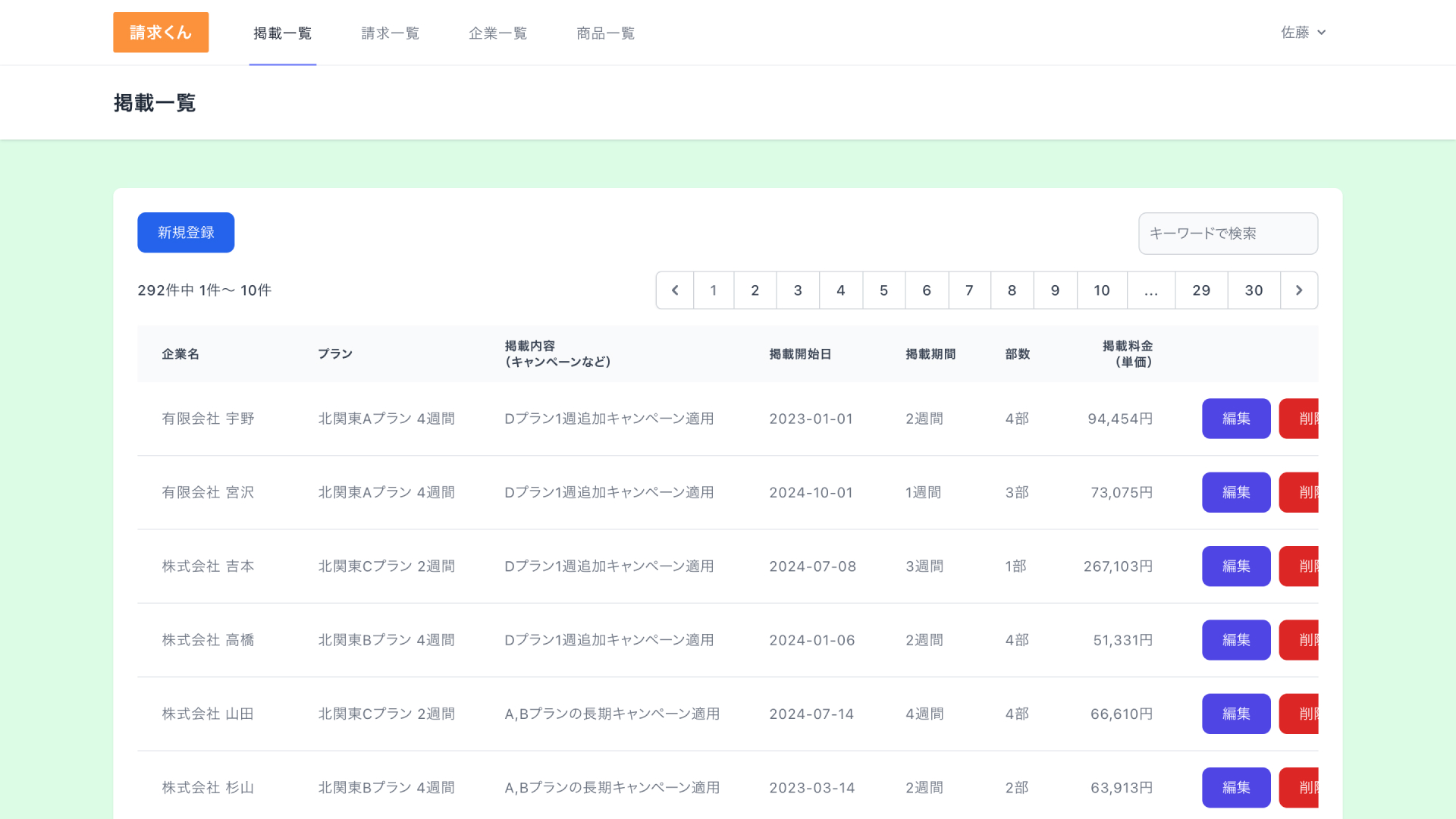The height and width of the screenshot is (819, 1456).
Task: Click the 掲載開始日 column header
Action: coord(800,354)
